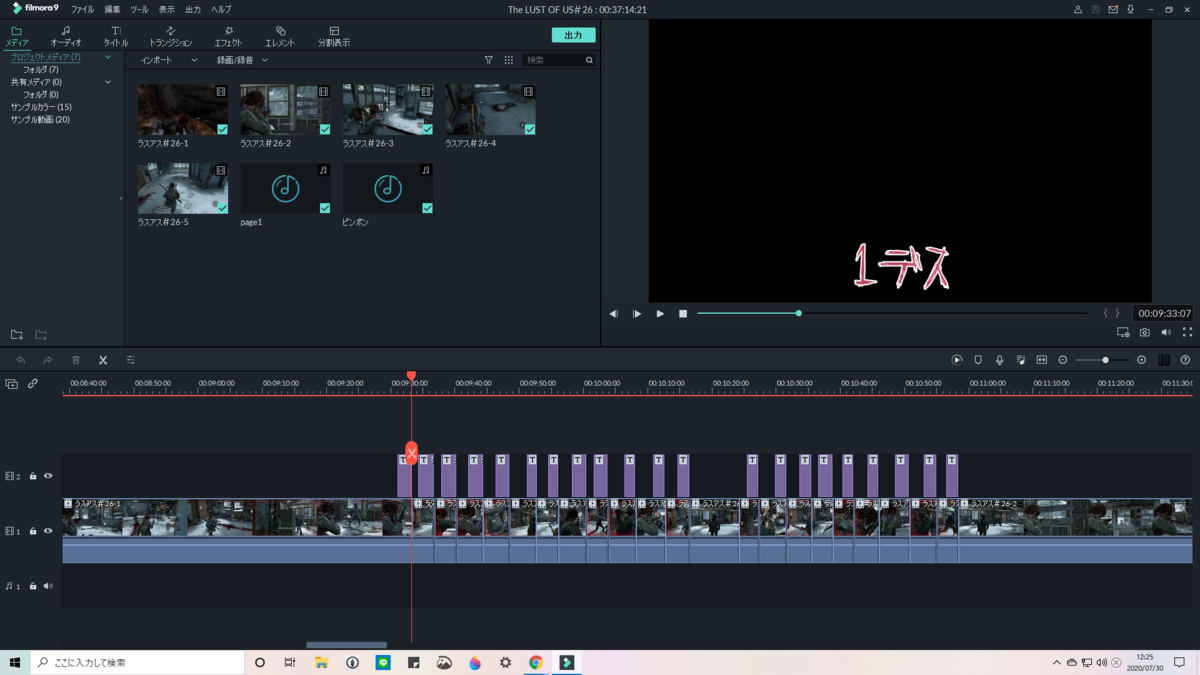
Task: Add a new media folder
Action: (x=17, y=335)
